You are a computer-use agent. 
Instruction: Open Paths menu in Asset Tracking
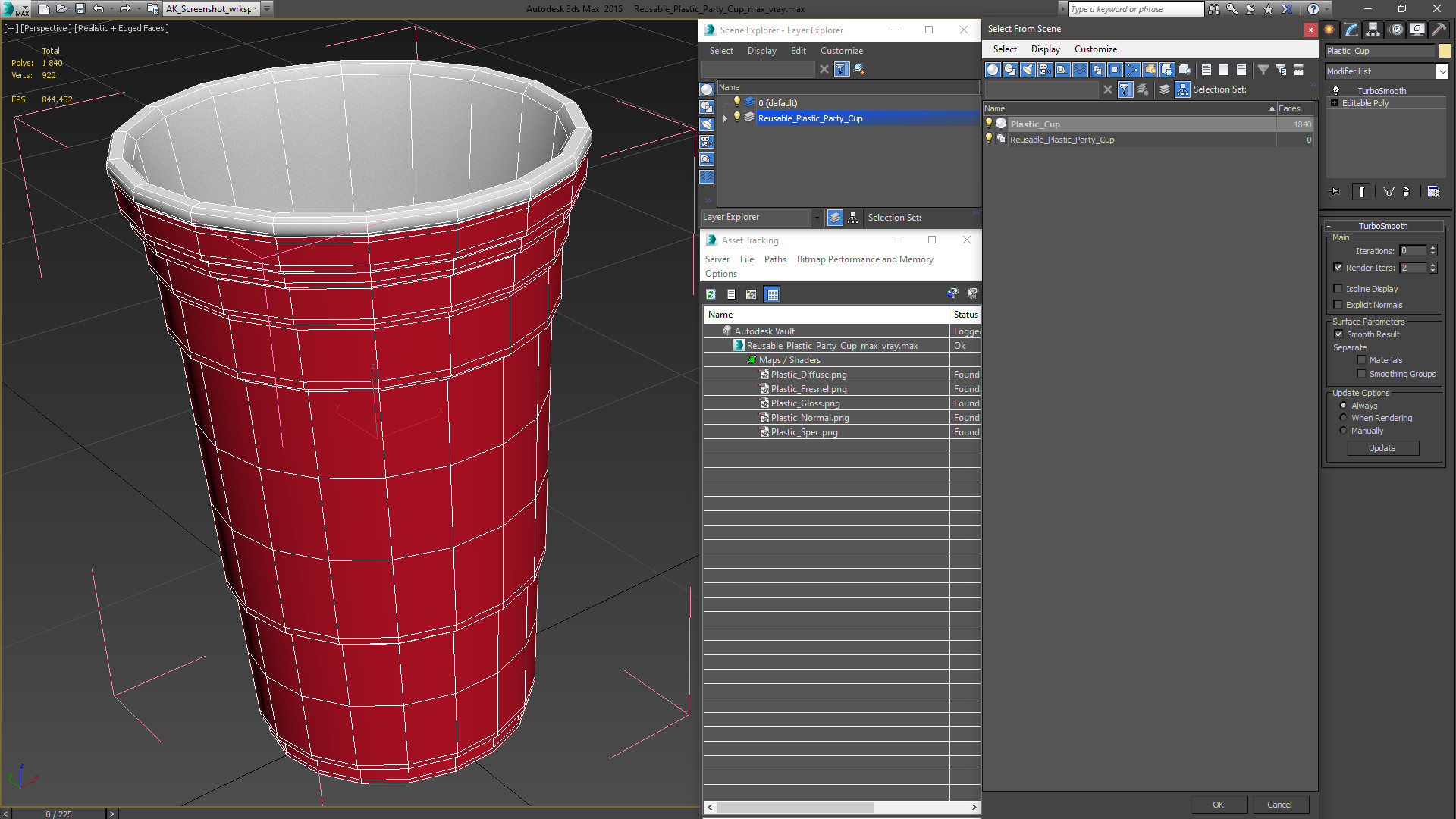(775, 259)
